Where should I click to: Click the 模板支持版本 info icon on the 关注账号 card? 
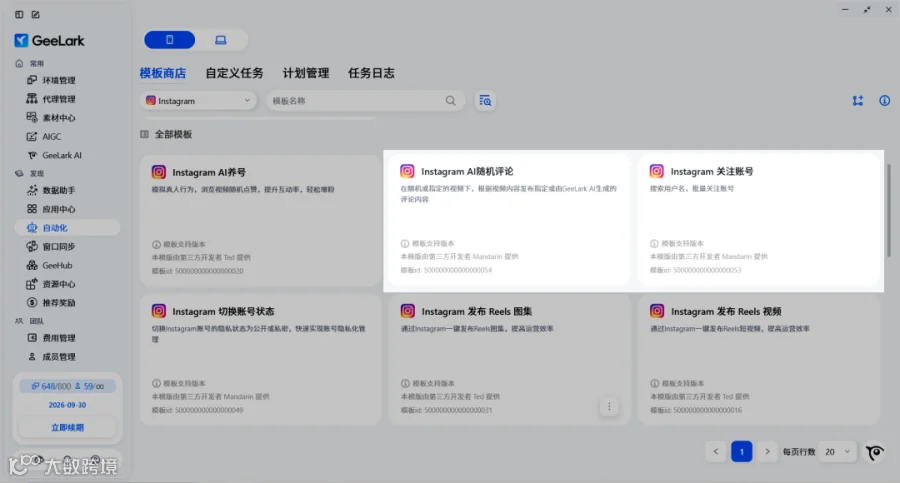coord(654,244)
